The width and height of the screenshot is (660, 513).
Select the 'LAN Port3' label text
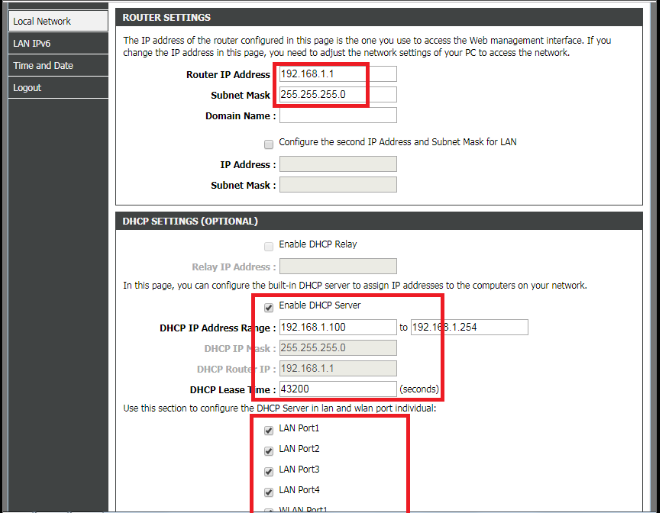[299, 470]
